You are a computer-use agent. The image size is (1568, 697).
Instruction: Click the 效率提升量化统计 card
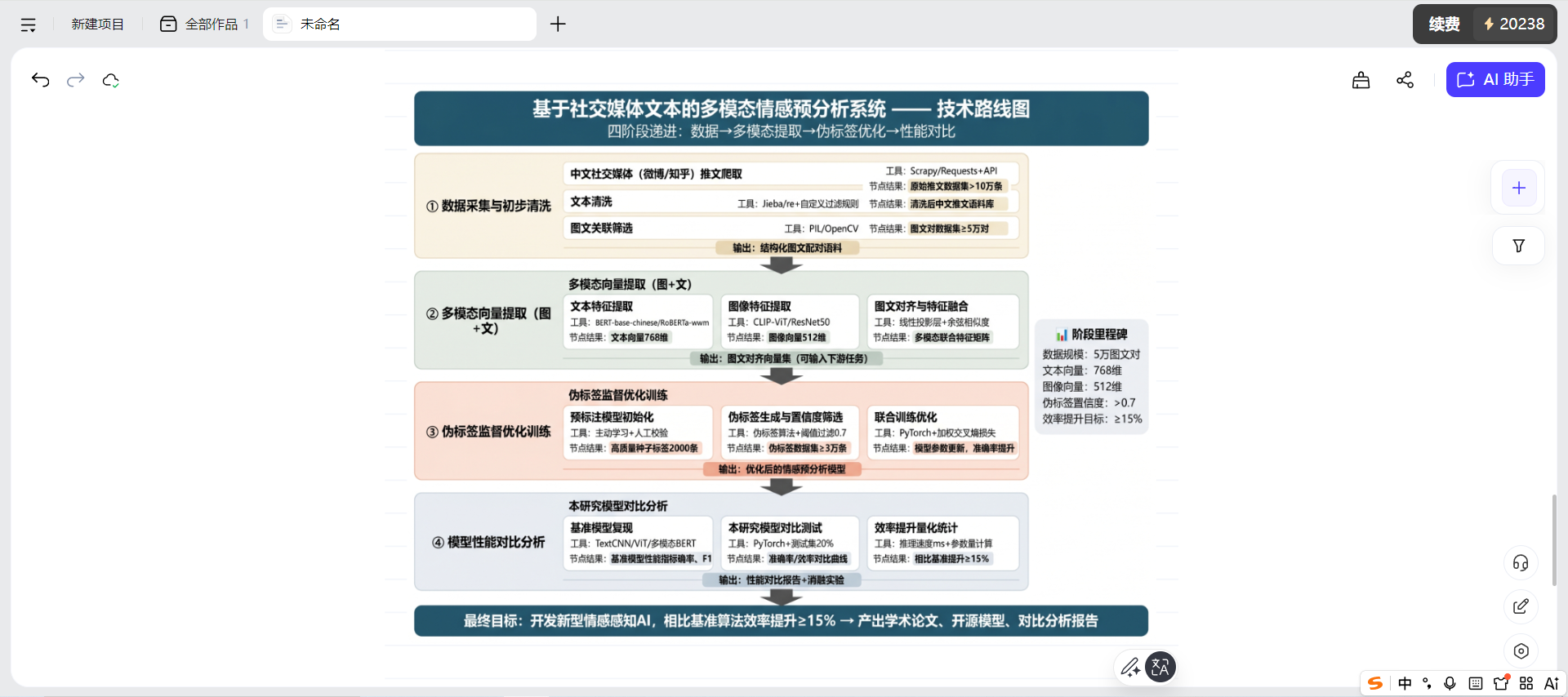(x=943, y=543)
